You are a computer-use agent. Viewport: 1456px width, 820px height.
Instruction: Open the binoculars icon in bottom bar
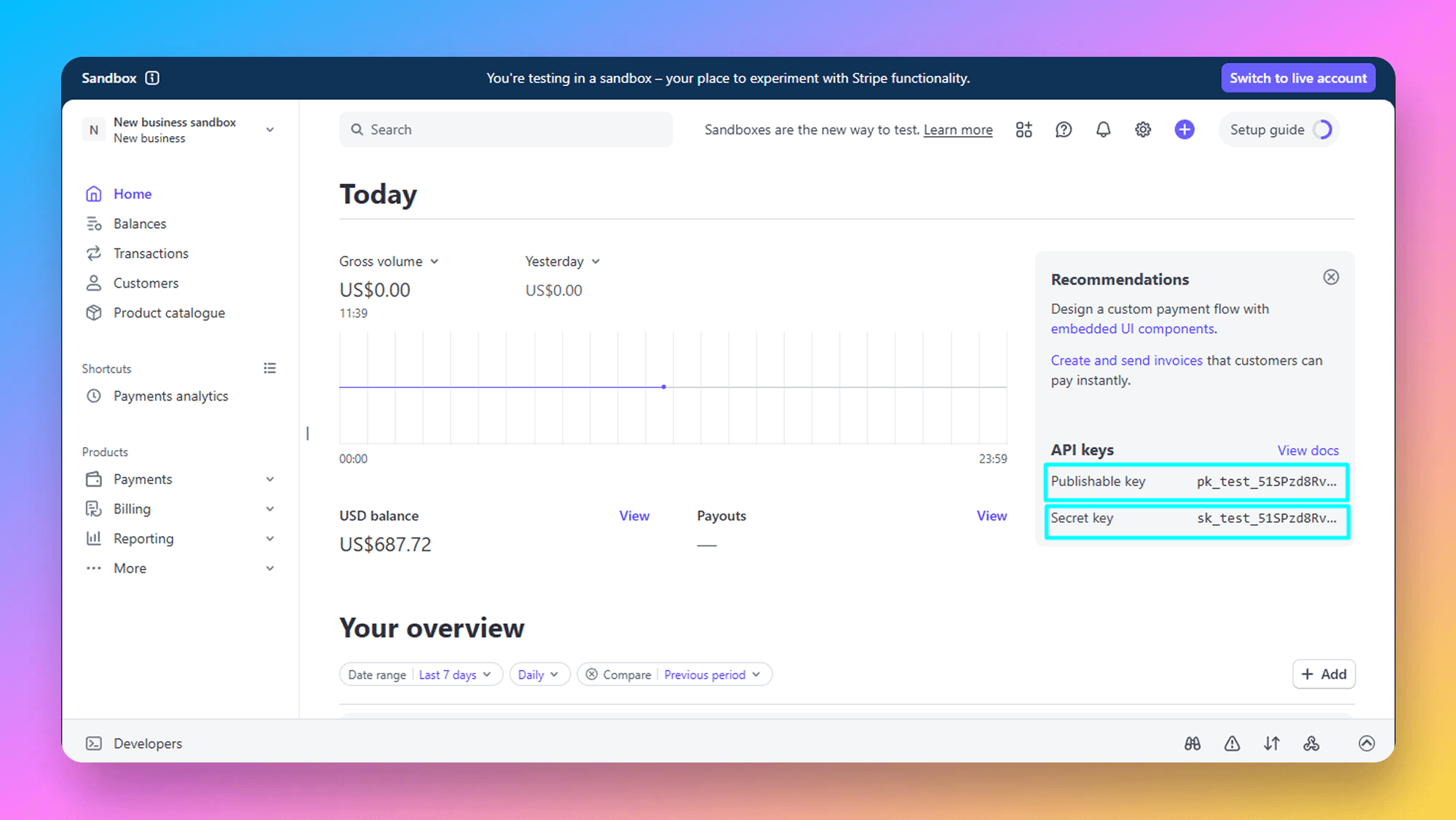[1192, 744]
